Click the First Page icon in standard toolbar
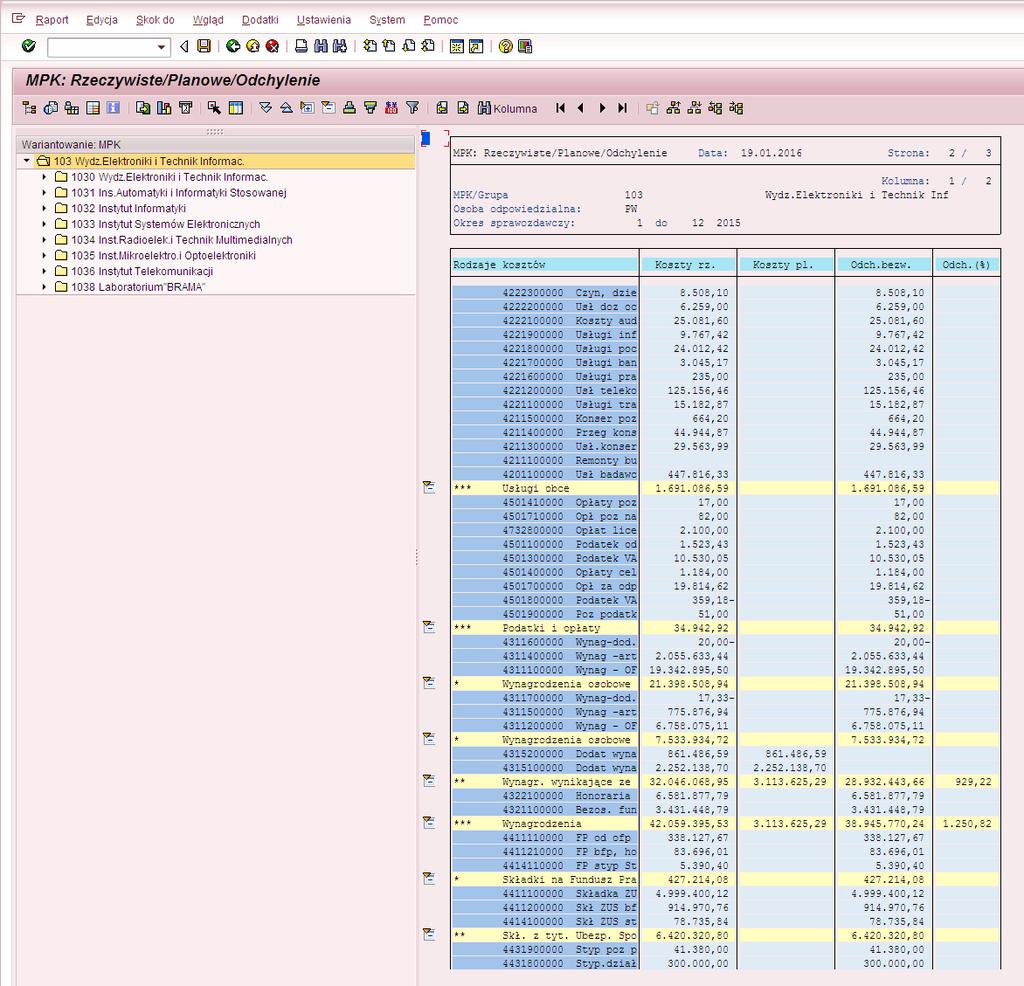Screen dimensions: 1024x986 pos(370,46)
